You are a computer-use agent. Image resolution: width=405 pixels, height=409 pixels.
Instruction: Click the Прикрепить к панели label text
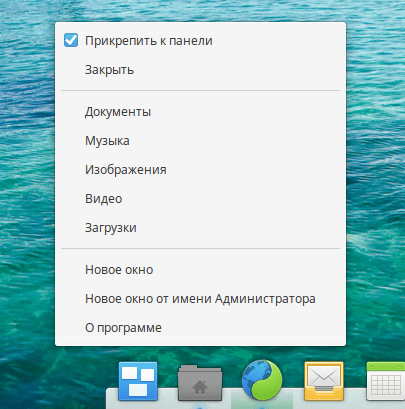click(149, 41)
